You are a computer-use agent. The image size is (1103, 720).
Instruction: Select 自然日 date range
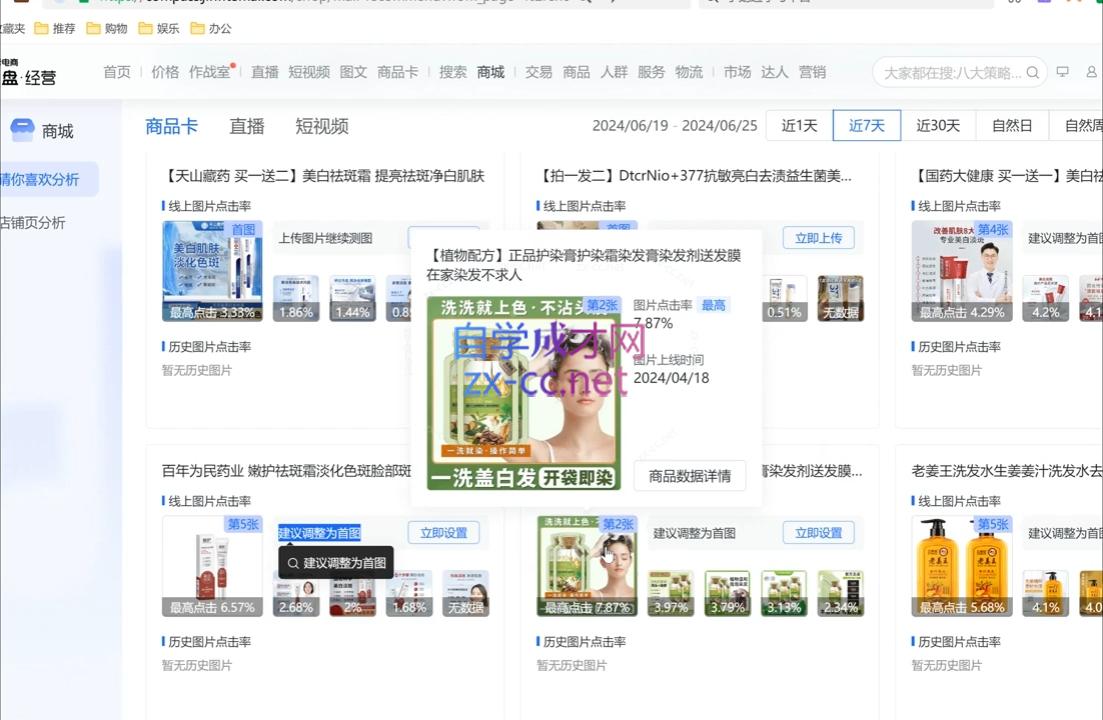1012,126
